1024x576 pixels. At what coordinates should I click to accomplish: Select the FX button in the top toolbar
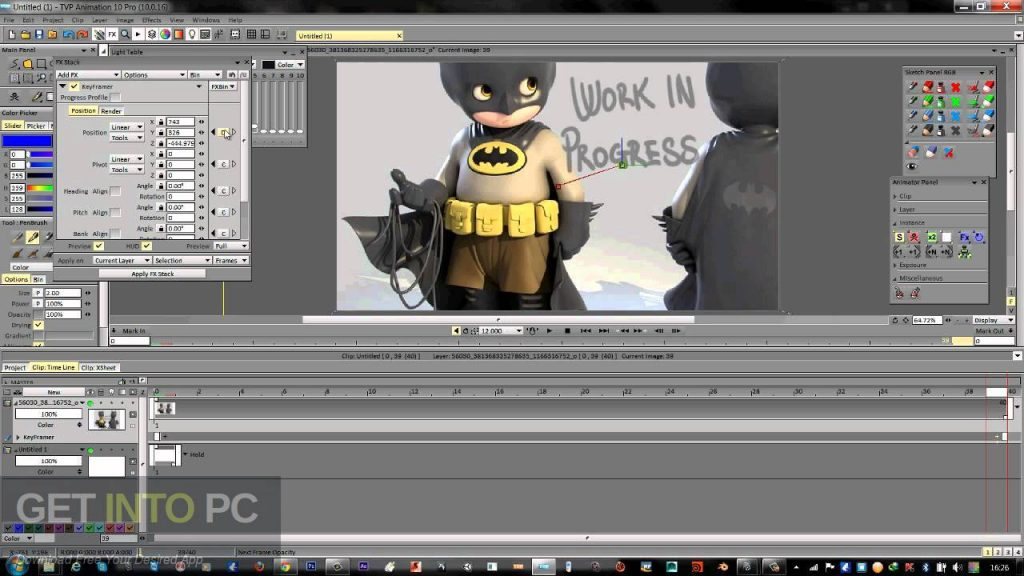click(112, 34)
